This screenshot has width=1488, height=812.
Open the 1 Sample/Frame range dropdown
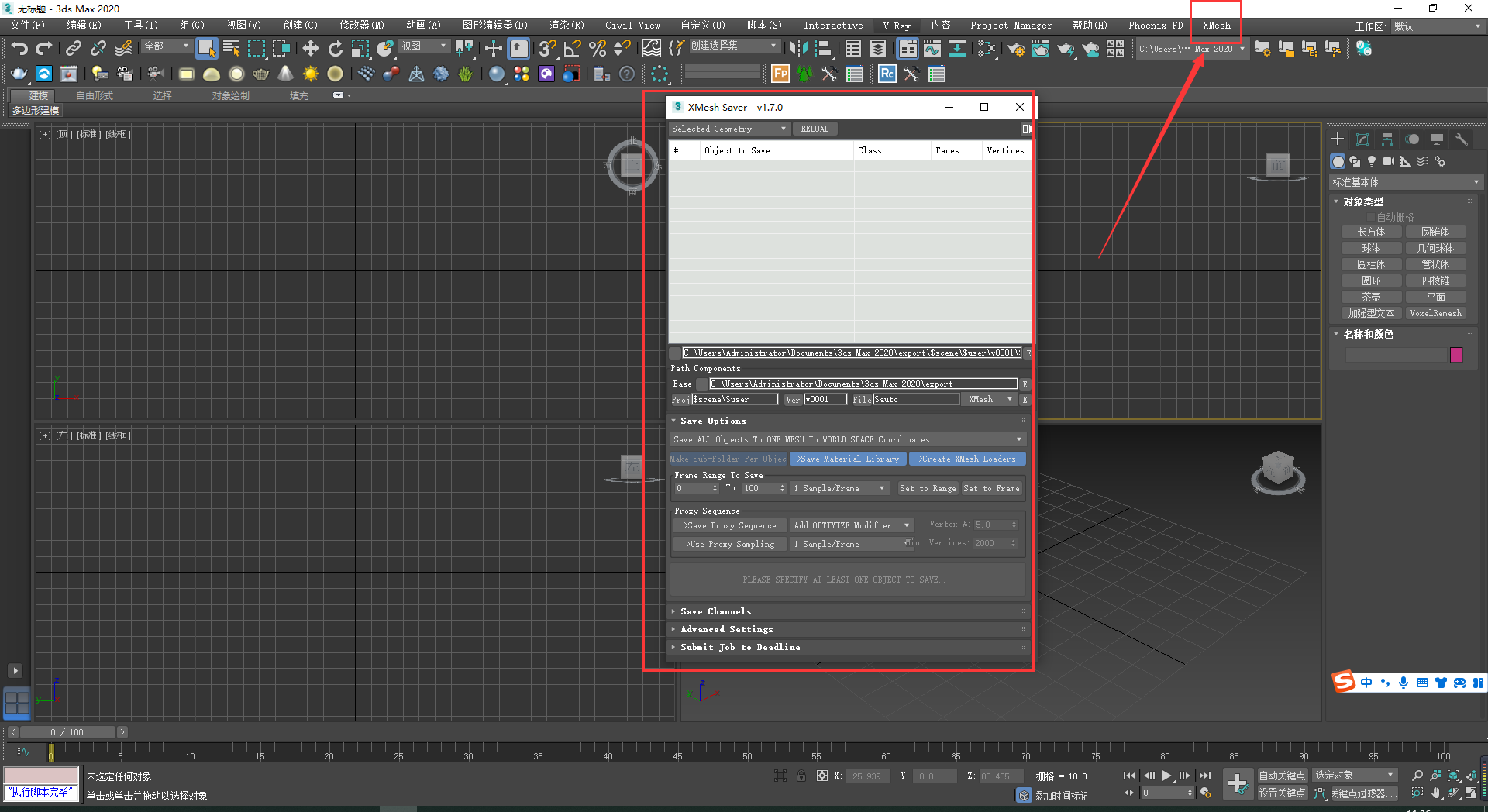839,488
